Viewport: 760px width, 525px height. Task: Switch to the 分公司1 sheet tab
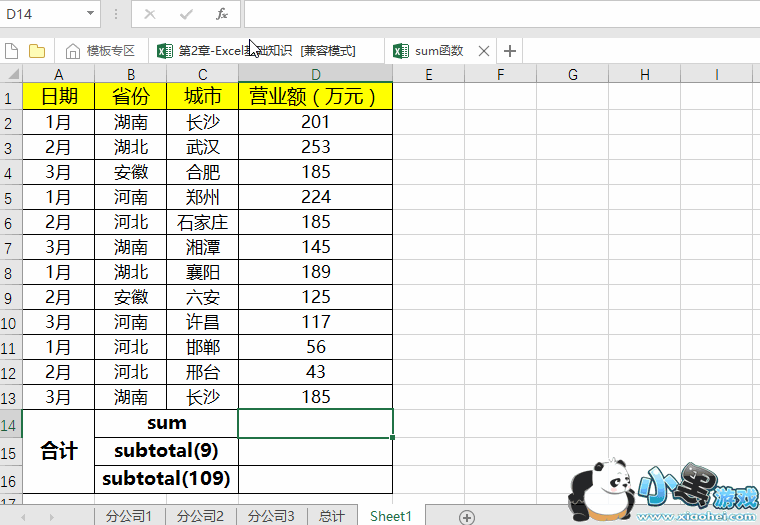129,516
